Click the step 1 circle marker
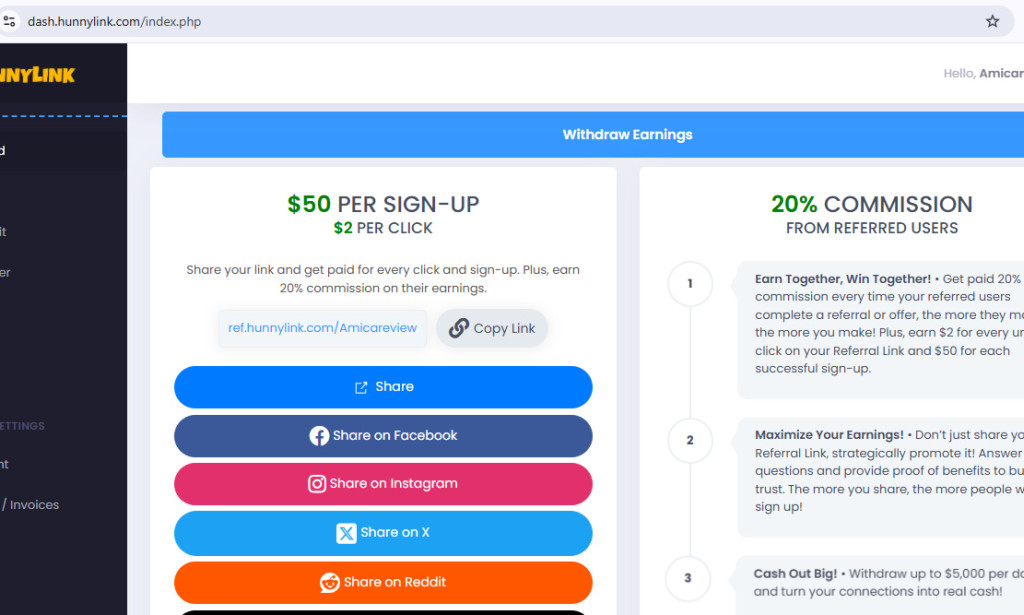Screen dimensions: 1024x615 690,284
